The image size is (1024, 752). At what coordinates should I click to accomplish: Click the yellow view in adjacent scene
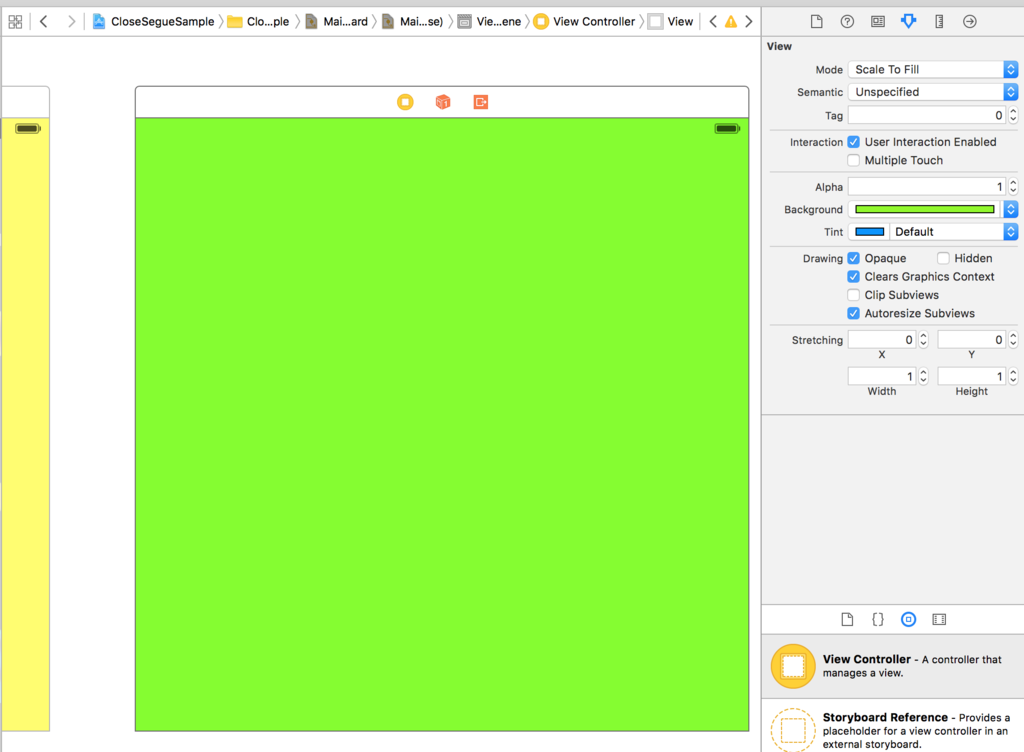pyautogui.click(x=25, y=424)
